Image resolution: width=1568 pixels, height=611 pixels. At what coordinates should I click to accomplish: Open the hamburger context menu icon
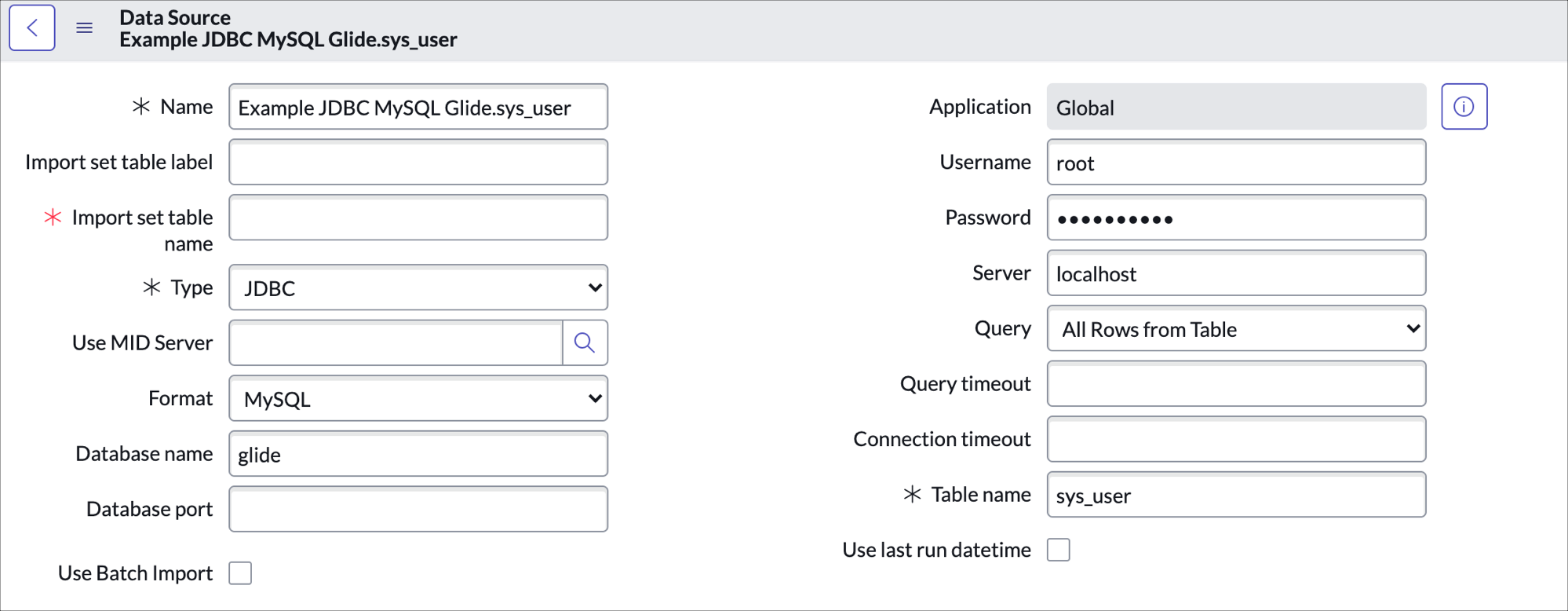[85, 28]
